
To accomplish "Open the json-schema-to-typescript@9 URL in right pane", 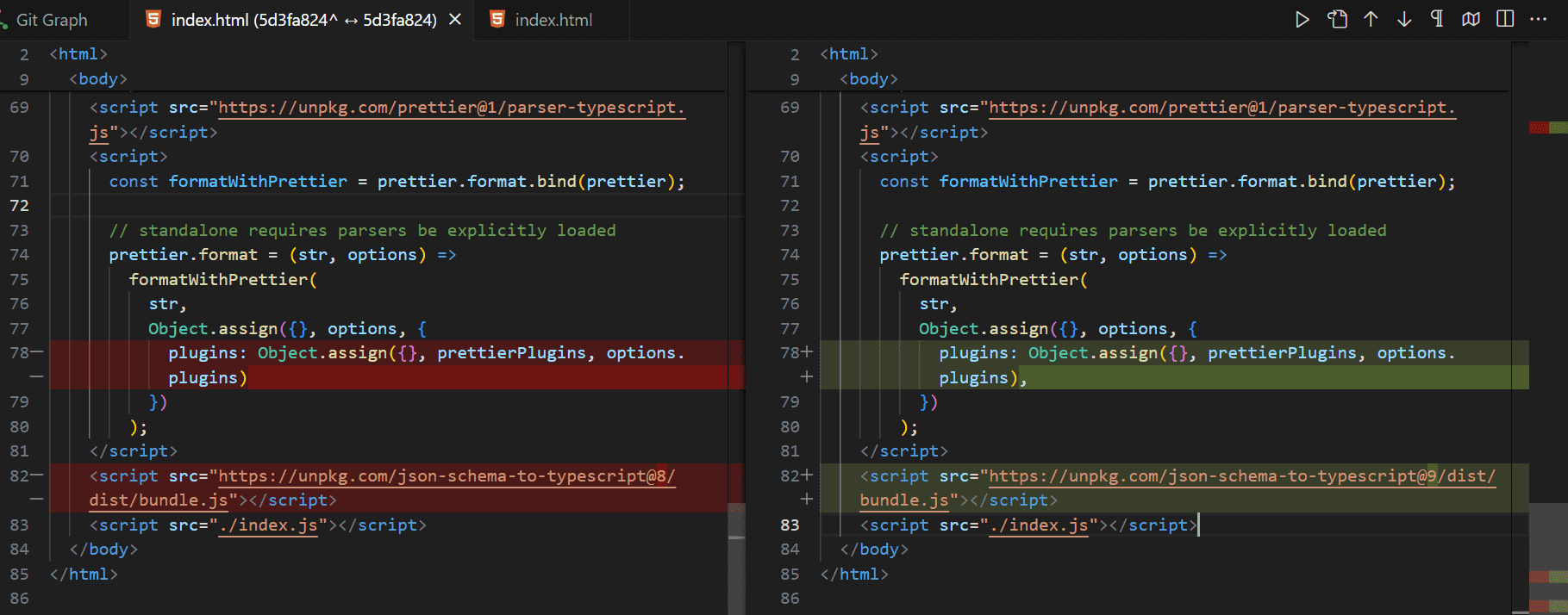I will (x=1241, y=475).
